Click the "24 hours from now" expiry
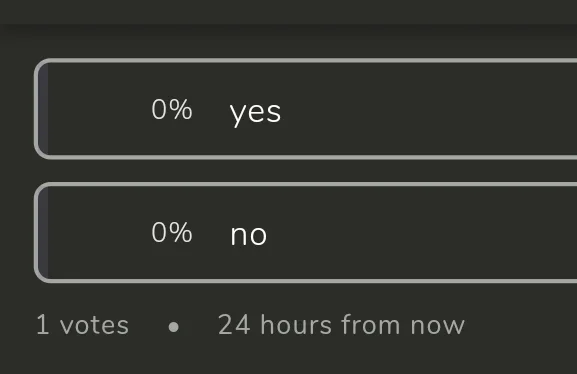Viewport: 577px width, 374px height. pyautogui.click(x=341, y=325)
